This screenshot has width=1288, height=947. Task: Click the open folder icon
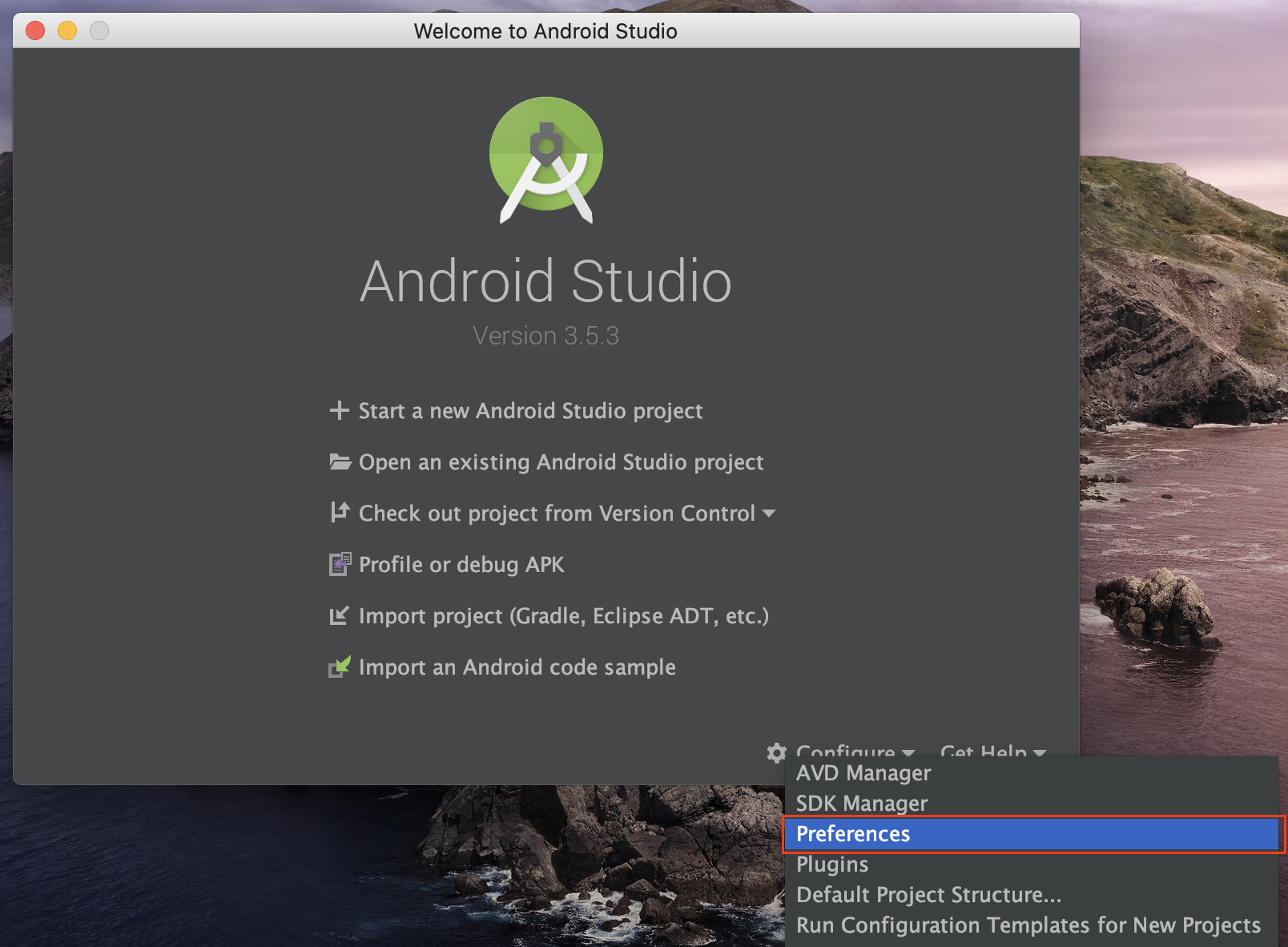tap(340, 462)
